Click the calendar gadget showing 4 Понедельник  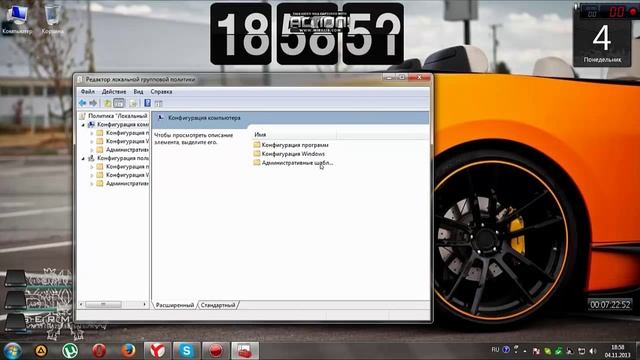tap(602, 42)
